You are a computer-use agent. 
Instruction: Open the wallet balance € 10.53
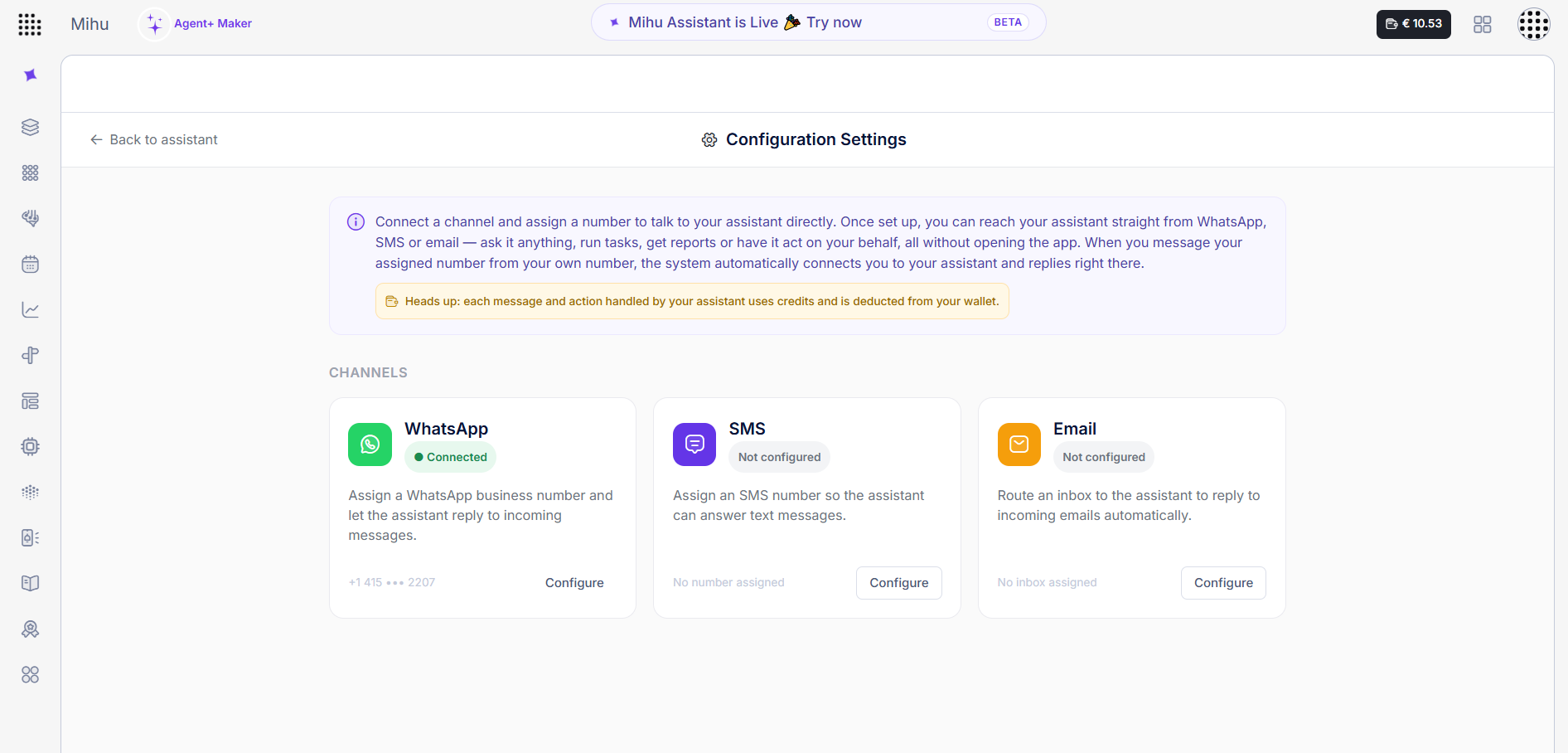tap(1414, 24)
